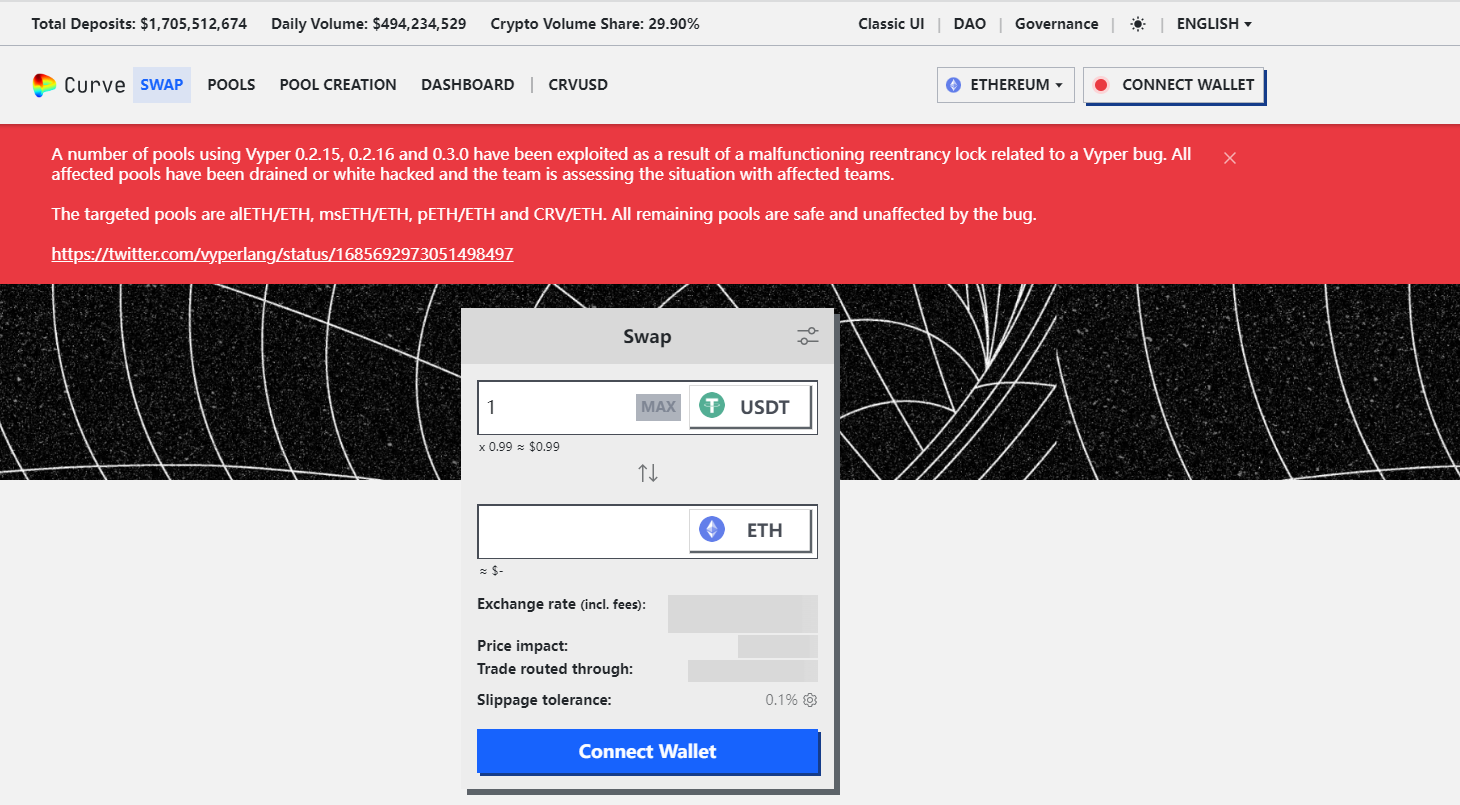Open the DASHBOARD page

click(468, 85)
